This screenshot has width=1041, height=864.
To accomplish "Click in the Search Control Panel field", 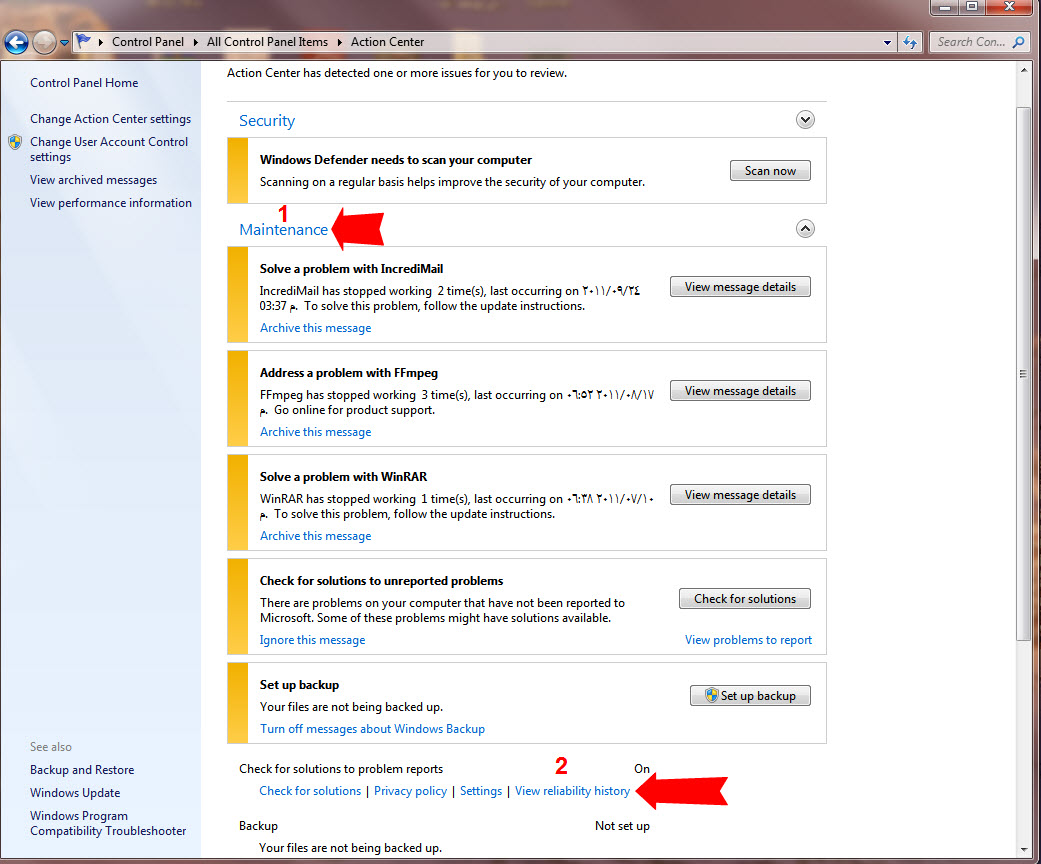I will [x=970, y=42].
